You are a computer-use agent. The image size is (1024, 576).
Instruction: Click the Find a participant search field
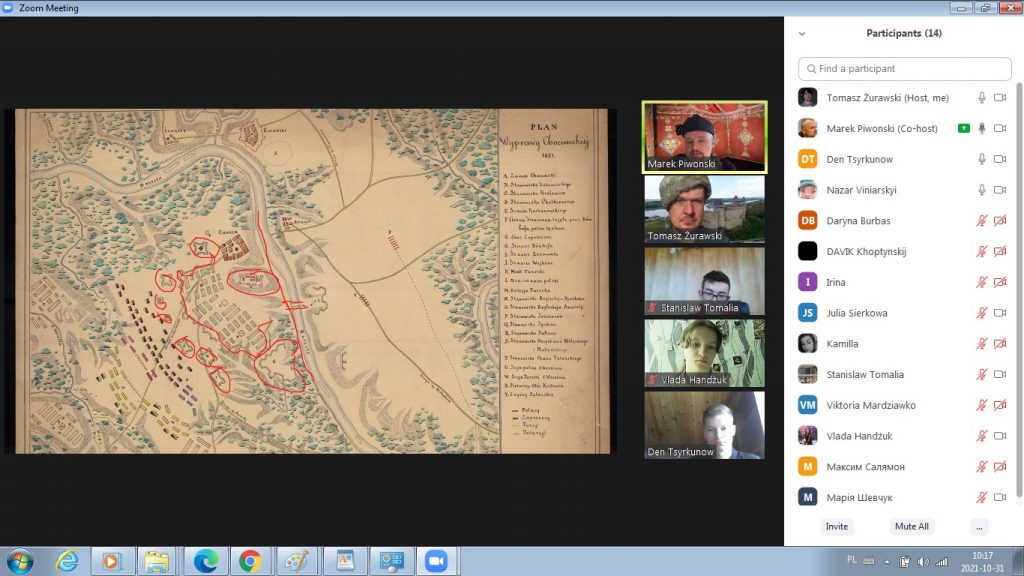click(x=905, y=69)
